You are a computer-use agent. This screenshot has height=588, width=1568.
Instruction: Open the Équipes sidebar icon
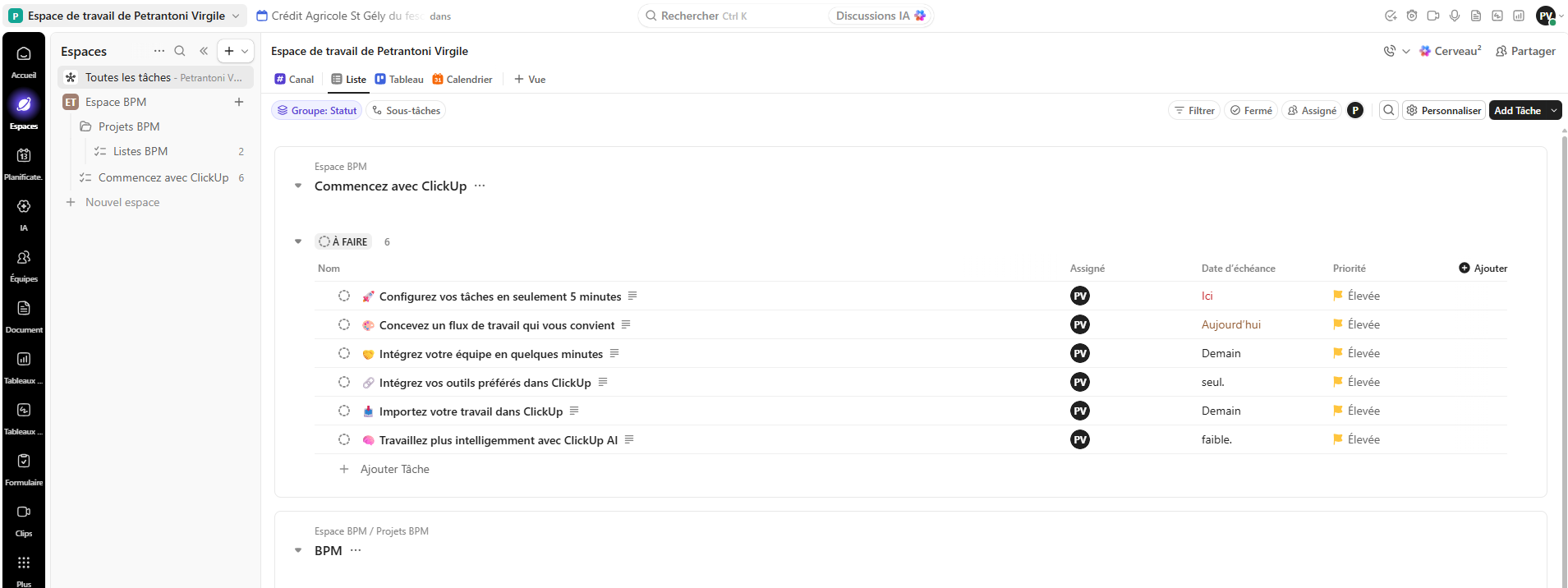24,257
